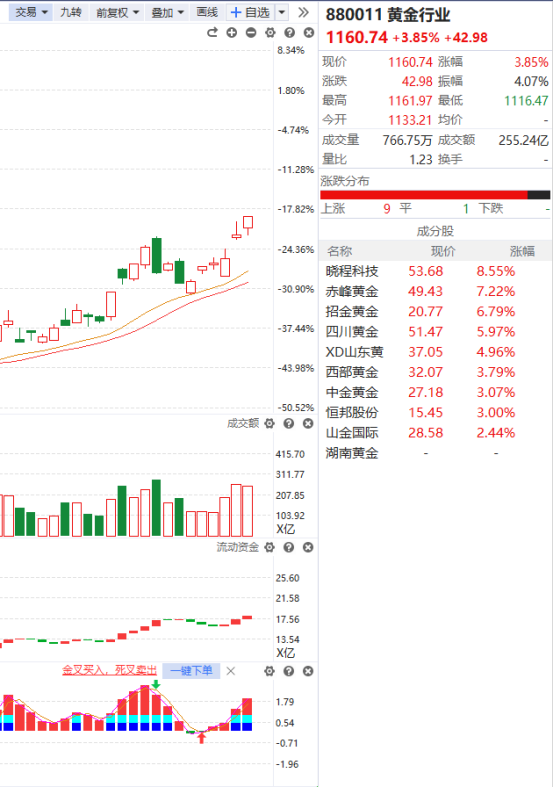Select the 九转 toolbar item
The width and height of the screenshot is (554, 787).
(71, 13)
